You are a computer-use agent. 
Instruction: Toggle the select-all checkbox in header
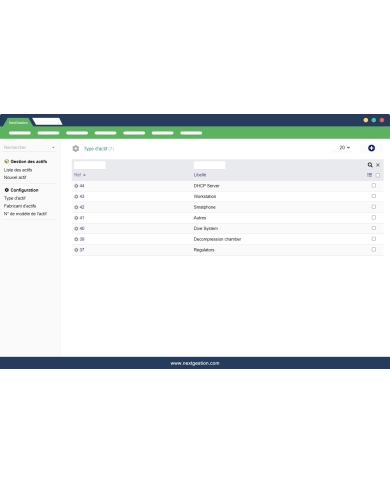pos(378,175)
